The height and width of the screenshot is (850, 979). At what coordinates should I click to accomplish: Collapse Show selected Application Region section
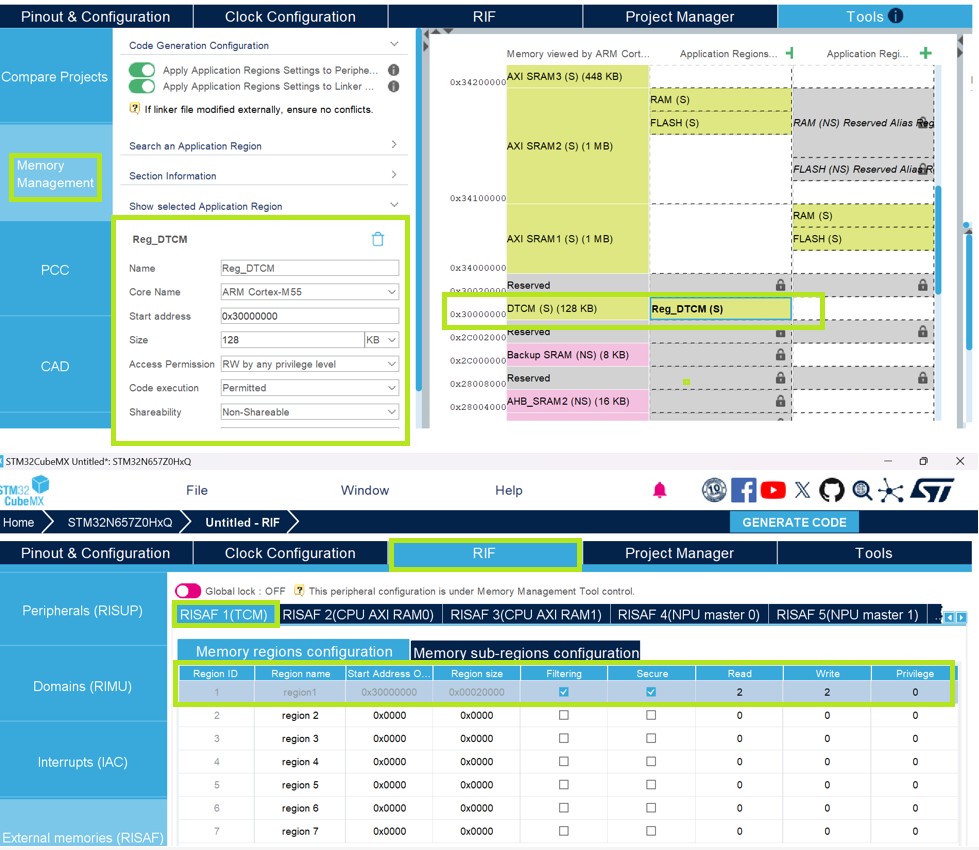pyautogui.click(x=394, y=205)
